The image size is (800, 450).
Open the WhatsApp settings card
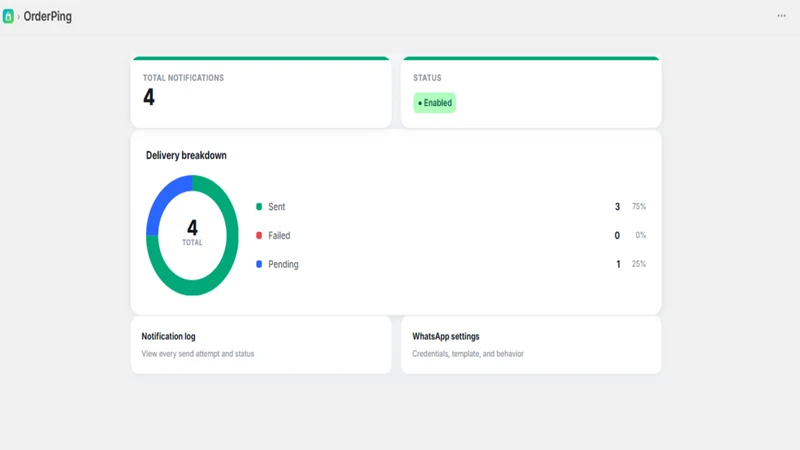[531, 345]
